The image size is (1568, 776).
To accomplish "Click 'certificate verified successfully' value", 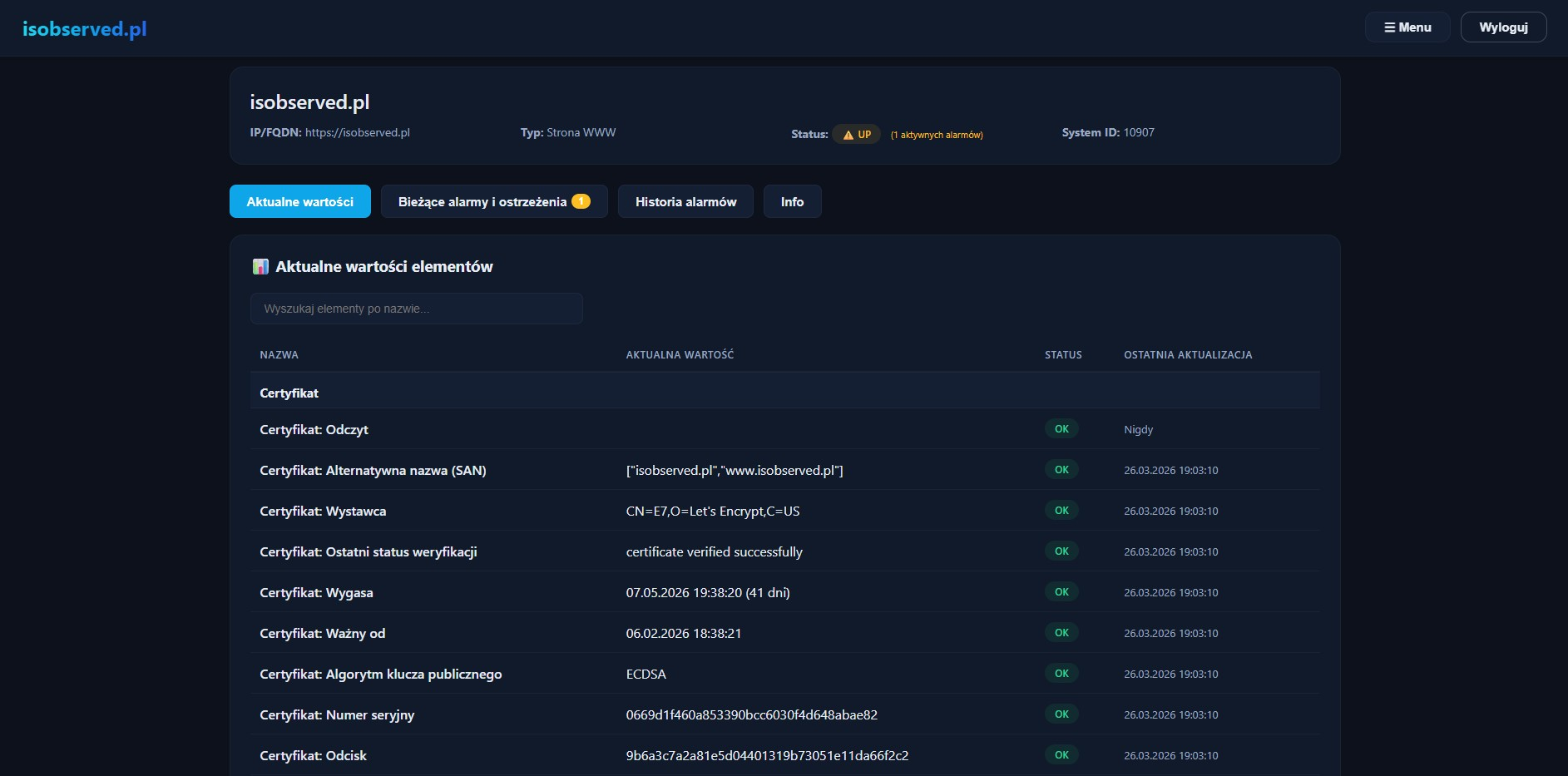I will (715, 551).
